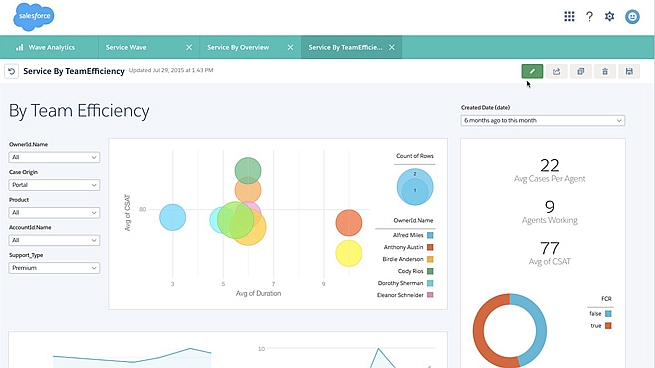Click the Count of Rows bubble legend

click(415, 187)
